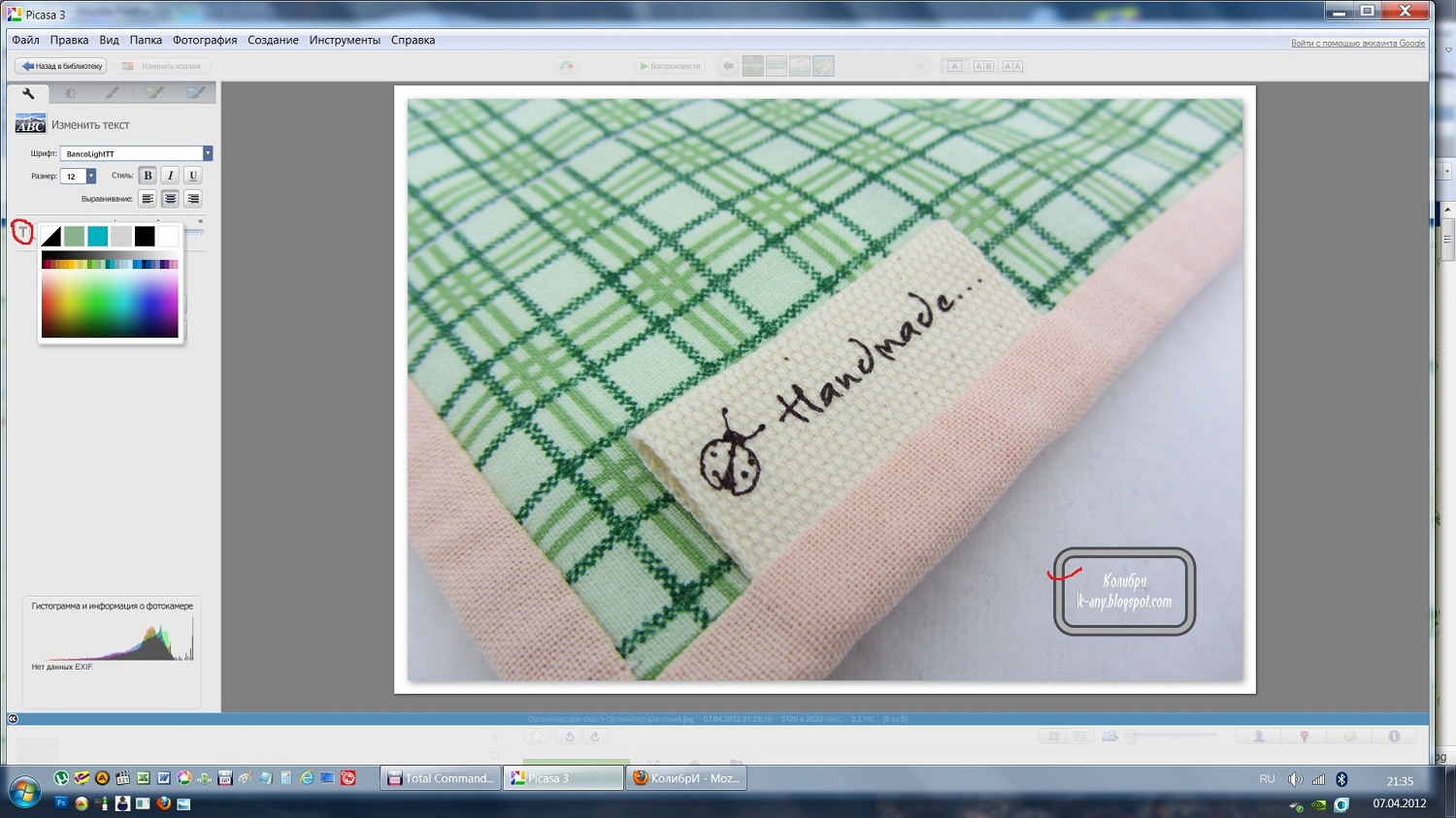Switch to the wrench basic fixes tab
The image size is (1456, 818).
pyautogui.click(x=28, y=93)
